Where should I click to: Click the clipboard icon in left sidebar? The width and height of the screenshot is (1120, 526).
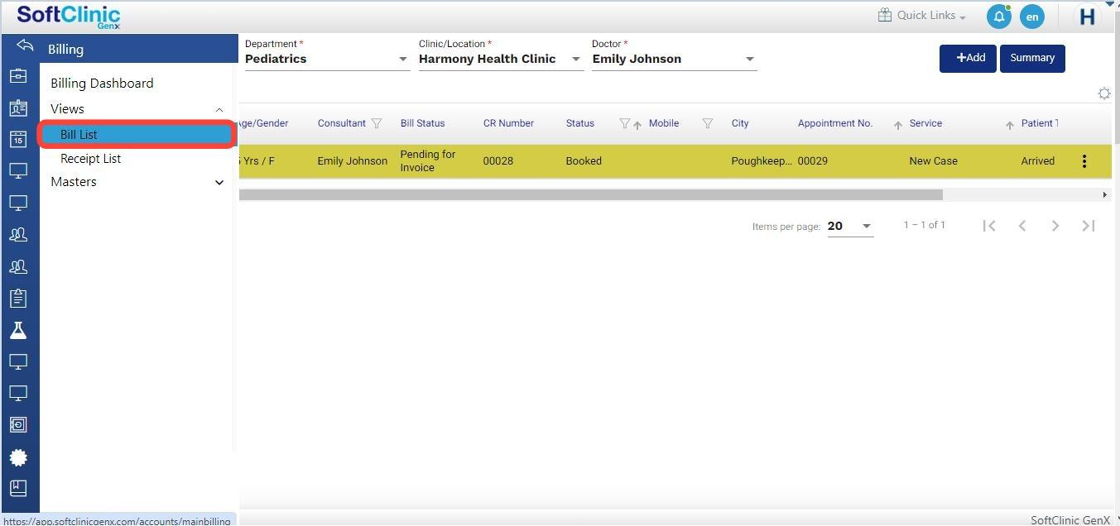(18, 298)
